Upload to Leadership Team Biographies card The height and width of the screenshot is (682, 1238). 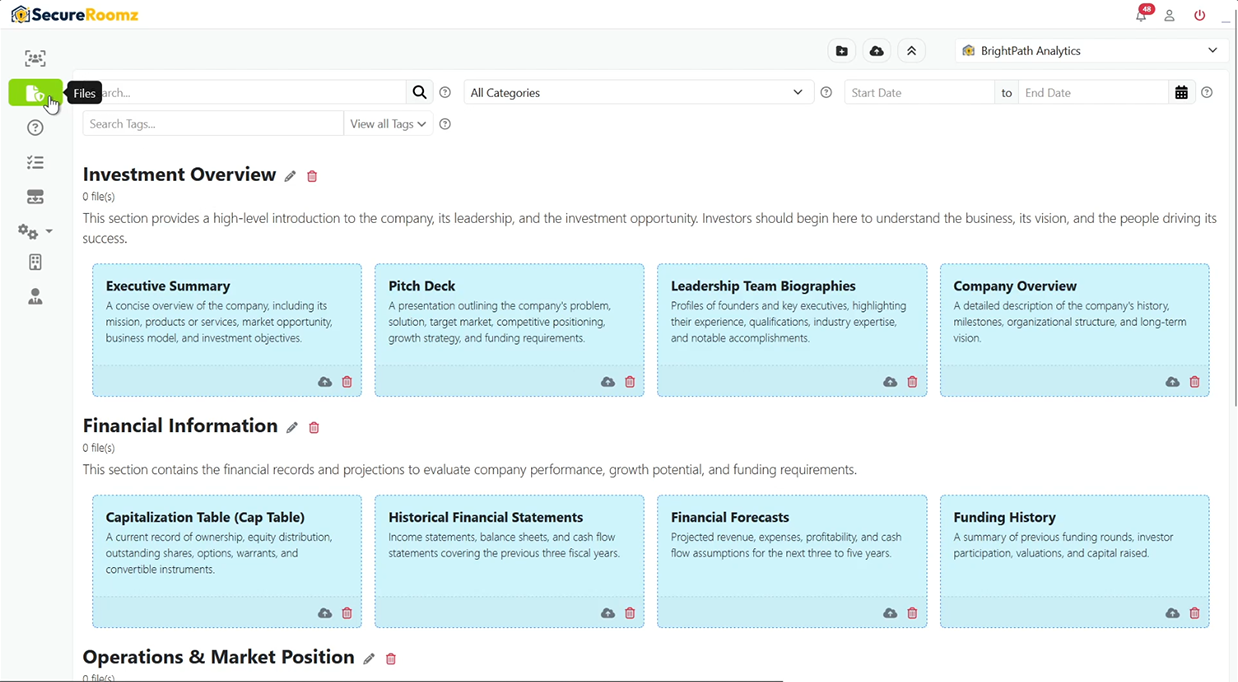pyautogui.click(x=890, y=382)
